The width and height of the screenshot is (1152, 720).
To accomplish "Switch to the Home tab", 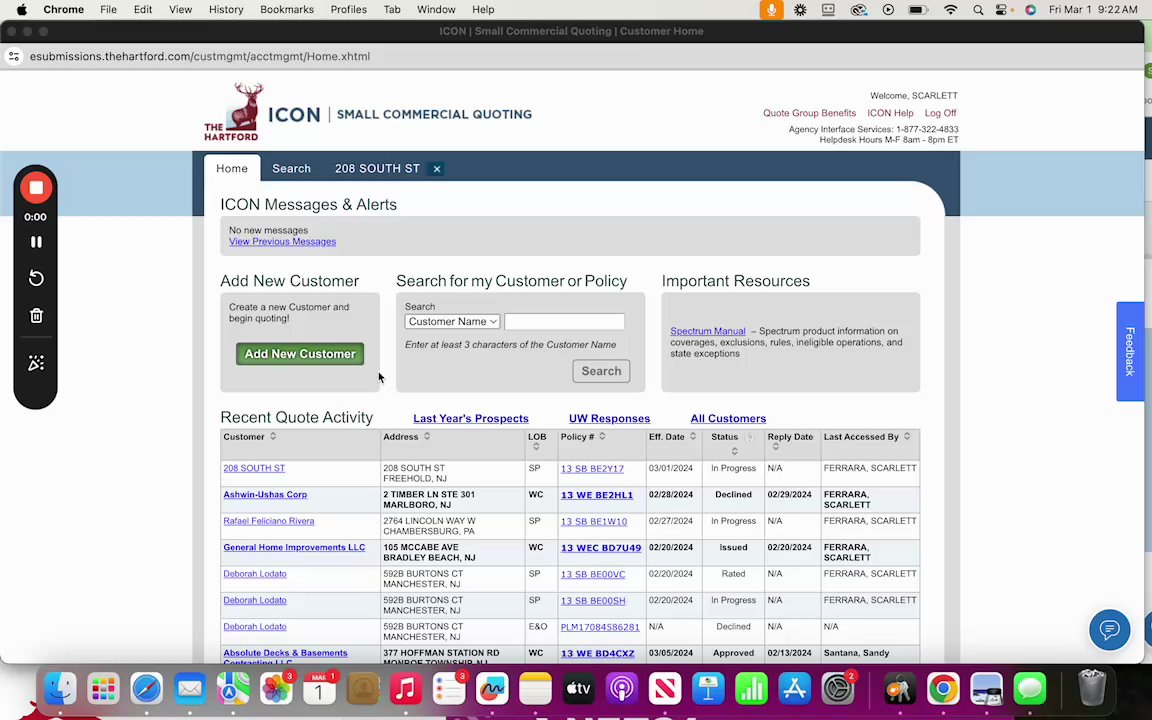I will pos(231,168).
